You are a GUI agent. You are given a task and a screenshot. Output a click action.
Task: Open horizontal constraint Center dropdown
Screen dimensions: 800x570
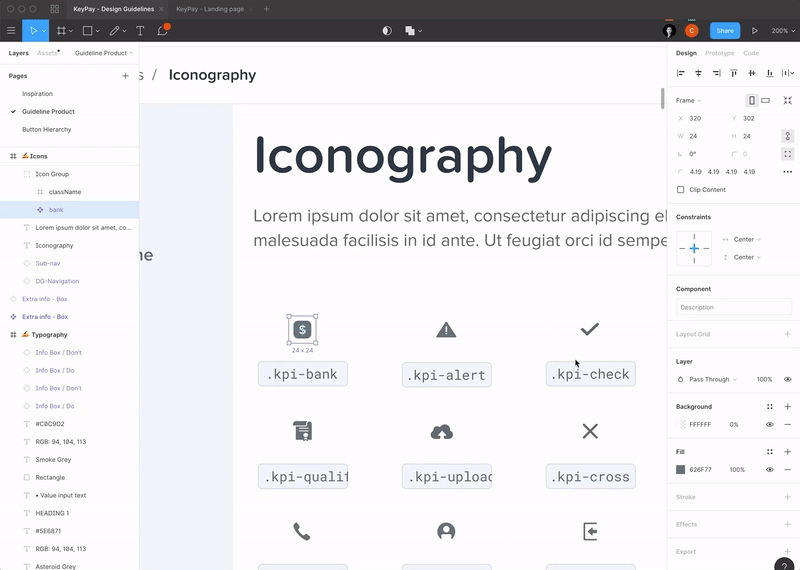coord(744,239)
